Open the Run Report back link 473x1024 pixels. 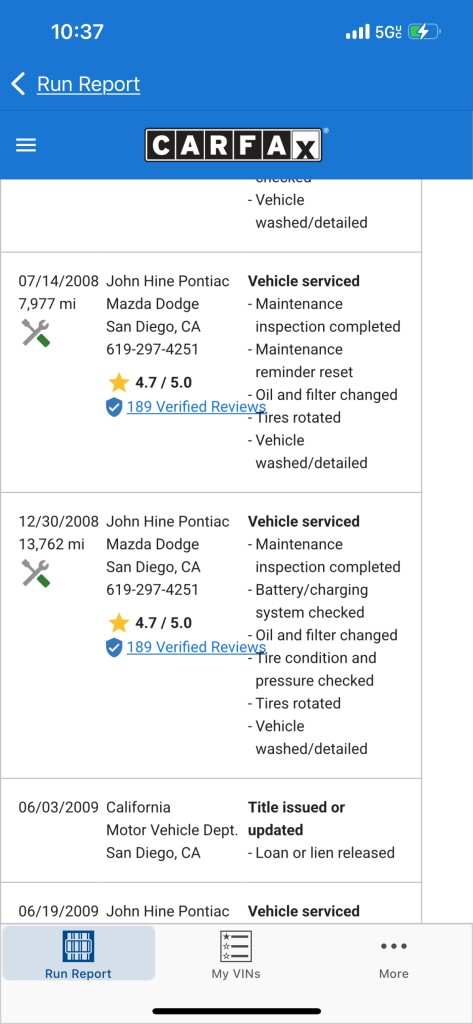click(x=88, y=84)
